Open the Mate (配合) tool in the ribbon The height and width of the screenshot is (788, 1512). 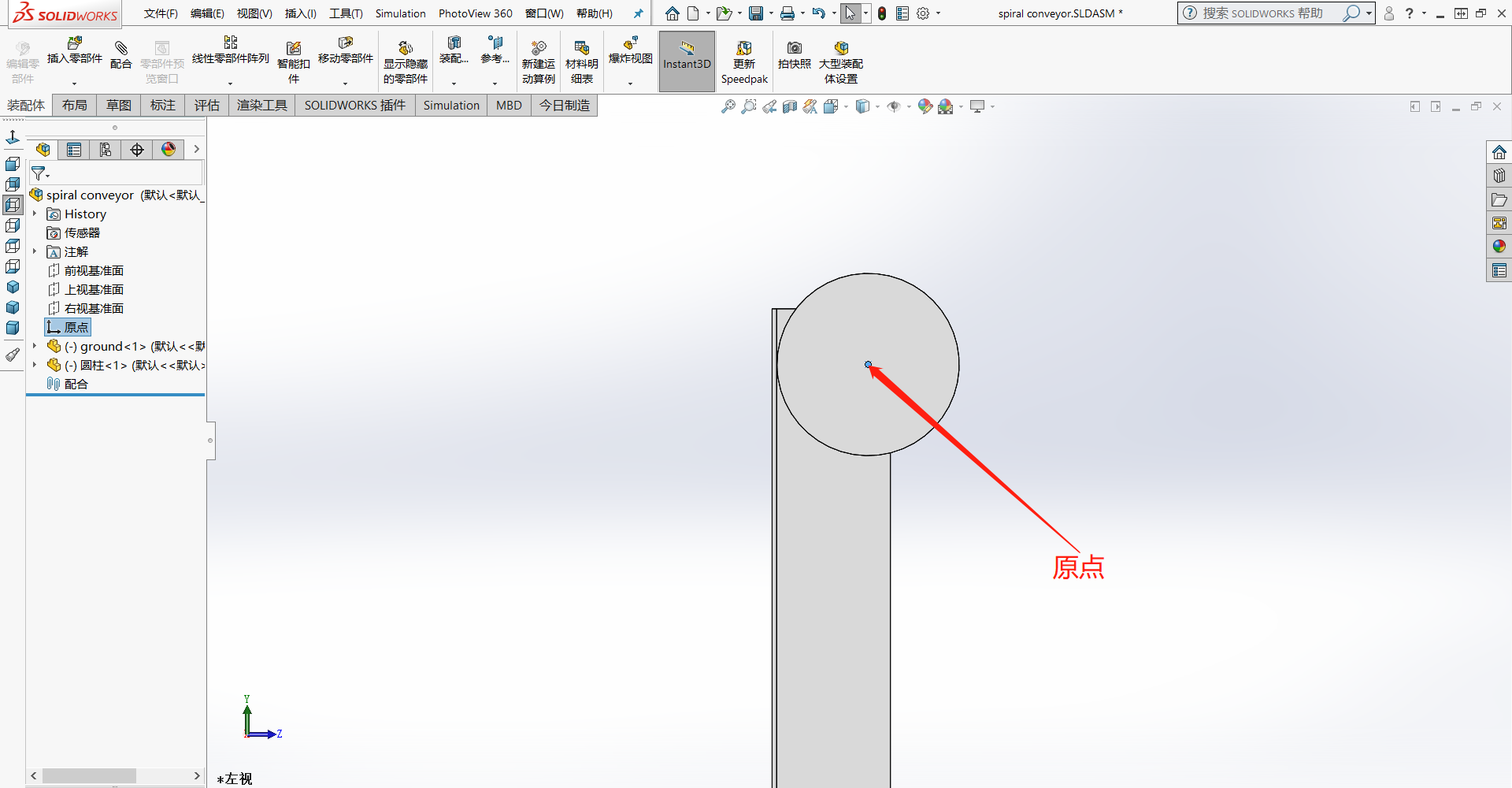pos(120,55)
